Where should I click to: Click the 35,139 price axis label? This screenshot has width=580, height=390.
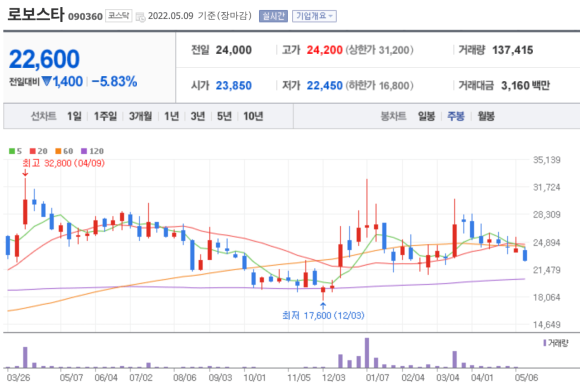point(547,160)
